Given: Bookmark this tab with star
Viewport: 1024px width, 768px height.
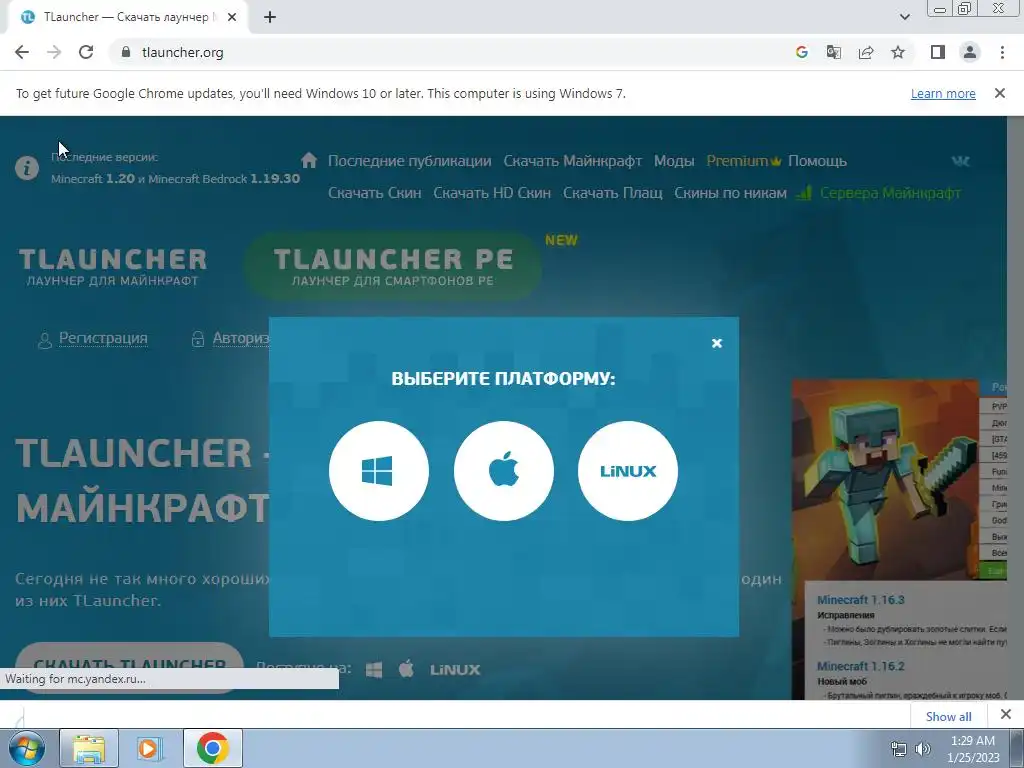Looking at the screenshot, I should coord(898,52).
